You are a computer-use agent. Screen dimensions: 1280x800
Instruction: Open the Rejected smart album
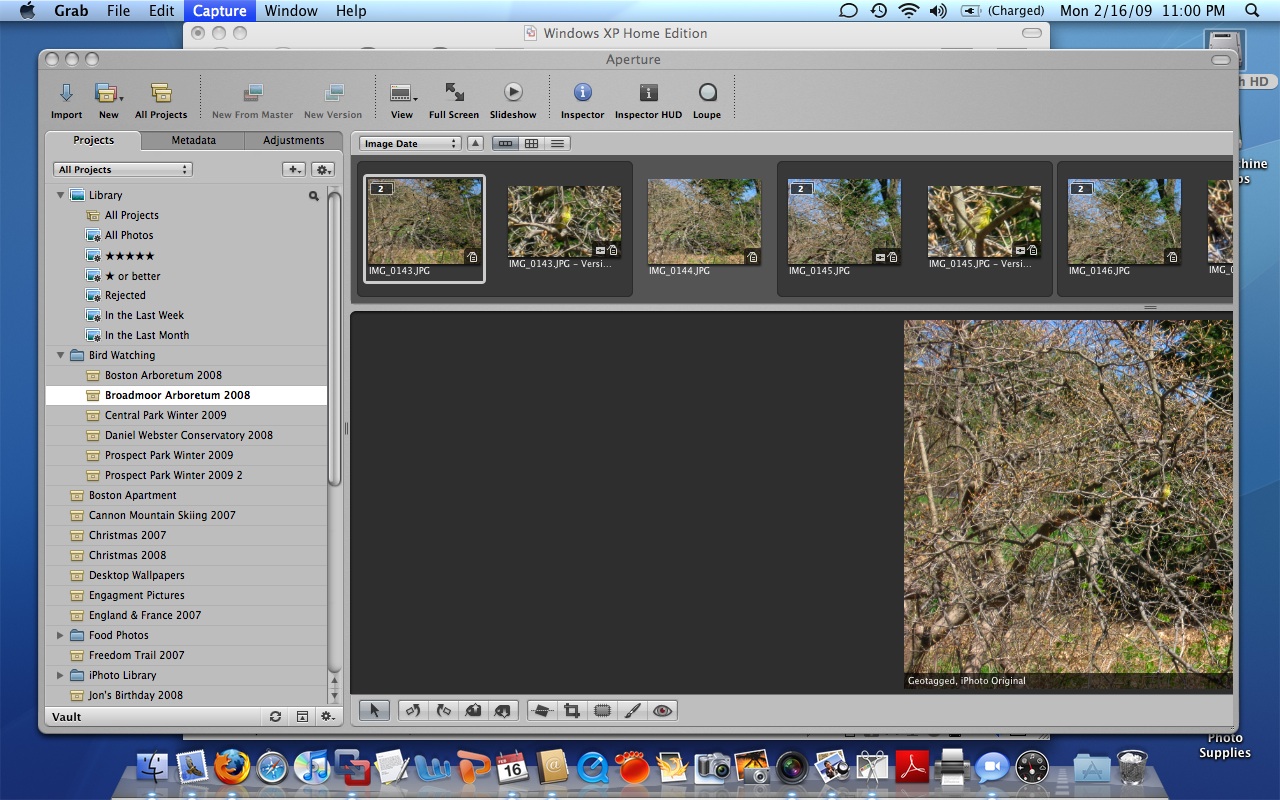tap(125, 295)
